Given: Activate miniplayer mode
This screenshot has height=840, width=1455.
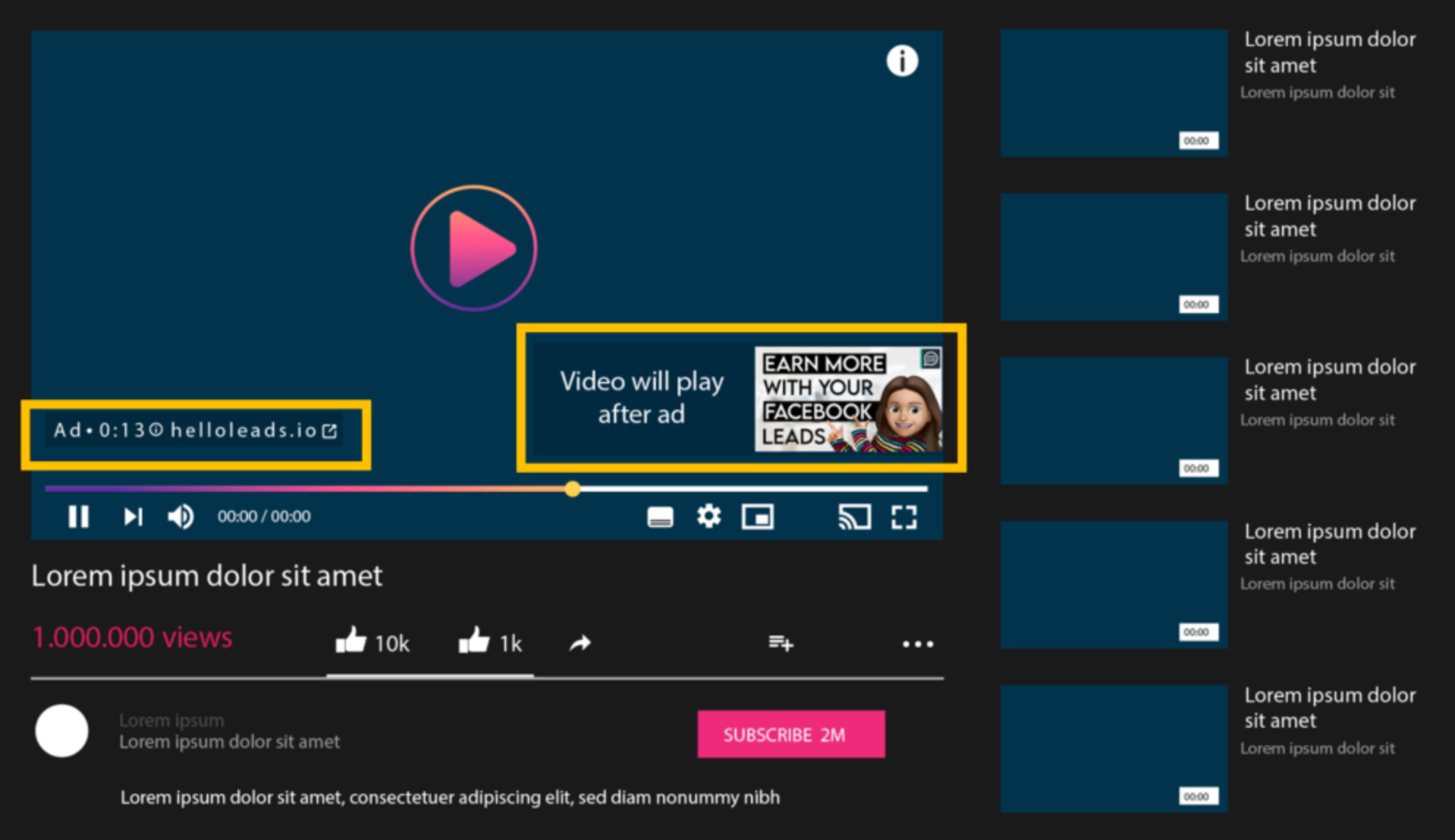Looking at the screenshot, I should click(758, 517).
